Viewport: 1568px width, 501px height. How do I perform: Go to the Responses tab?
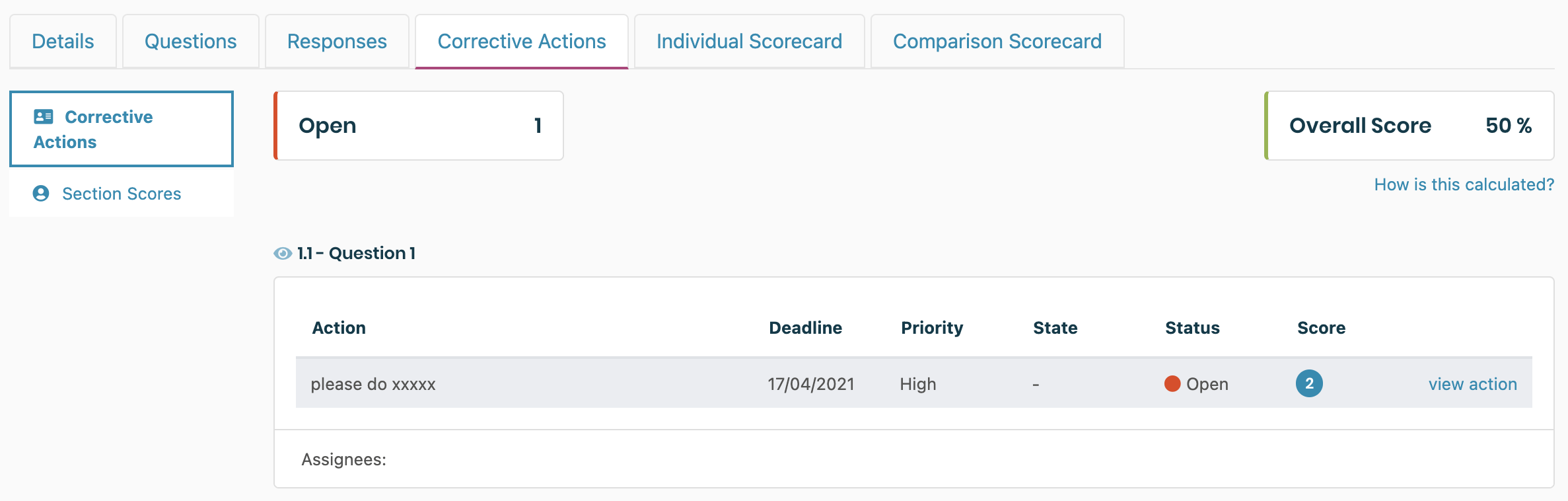click(x=337, y=41)
